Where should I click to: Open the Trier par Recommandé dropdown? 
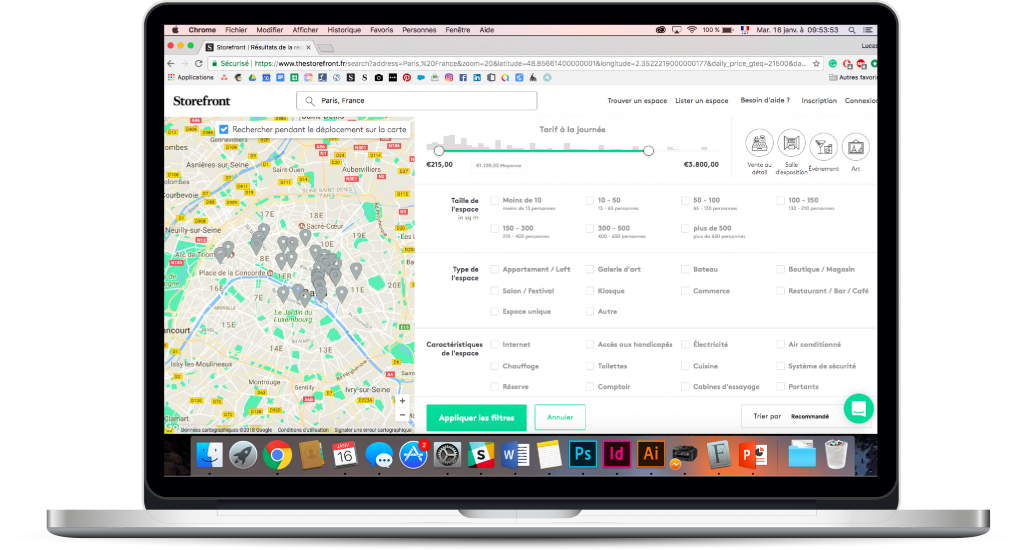tap(810, 416)
